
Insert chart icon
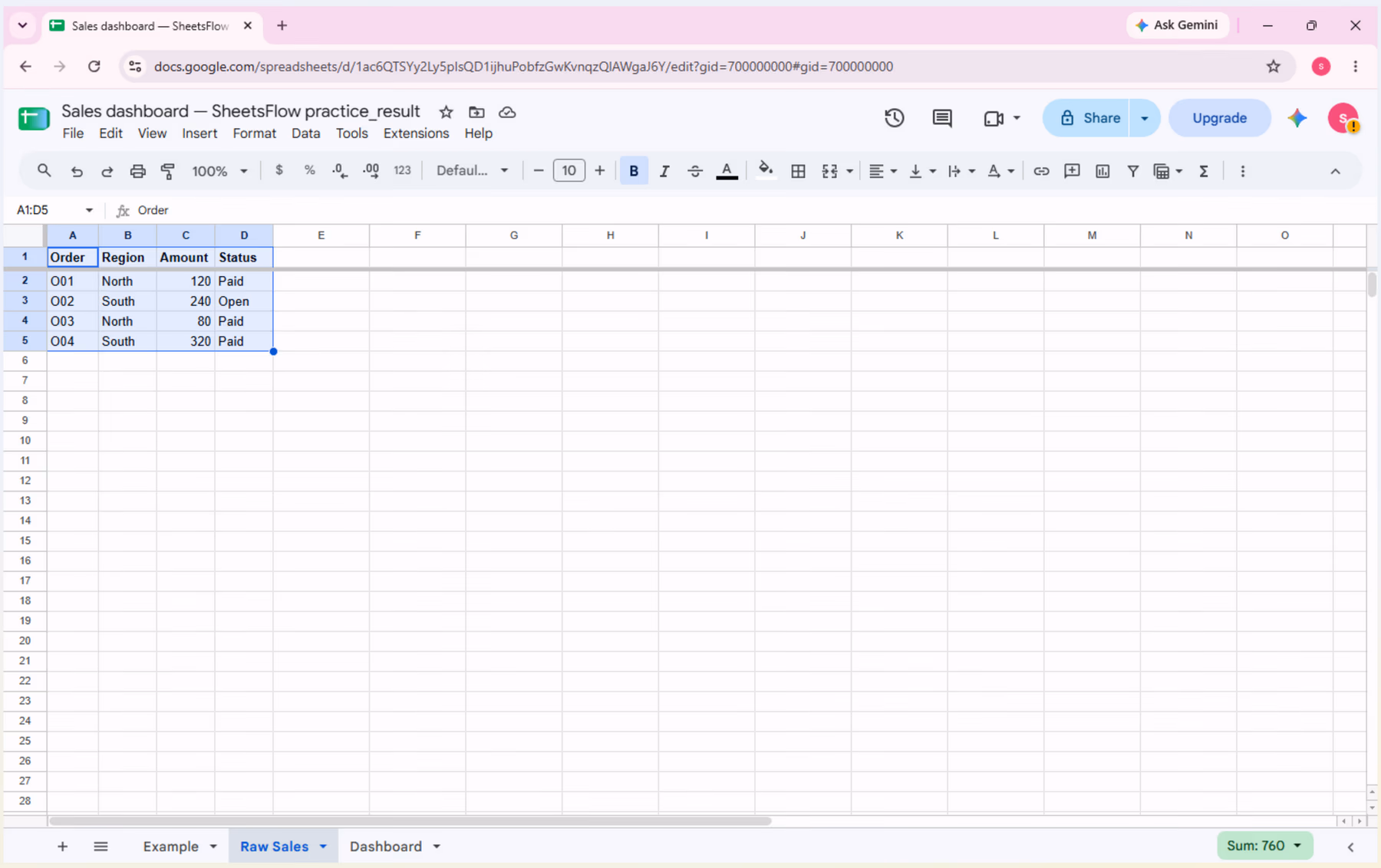point(1102,171)
